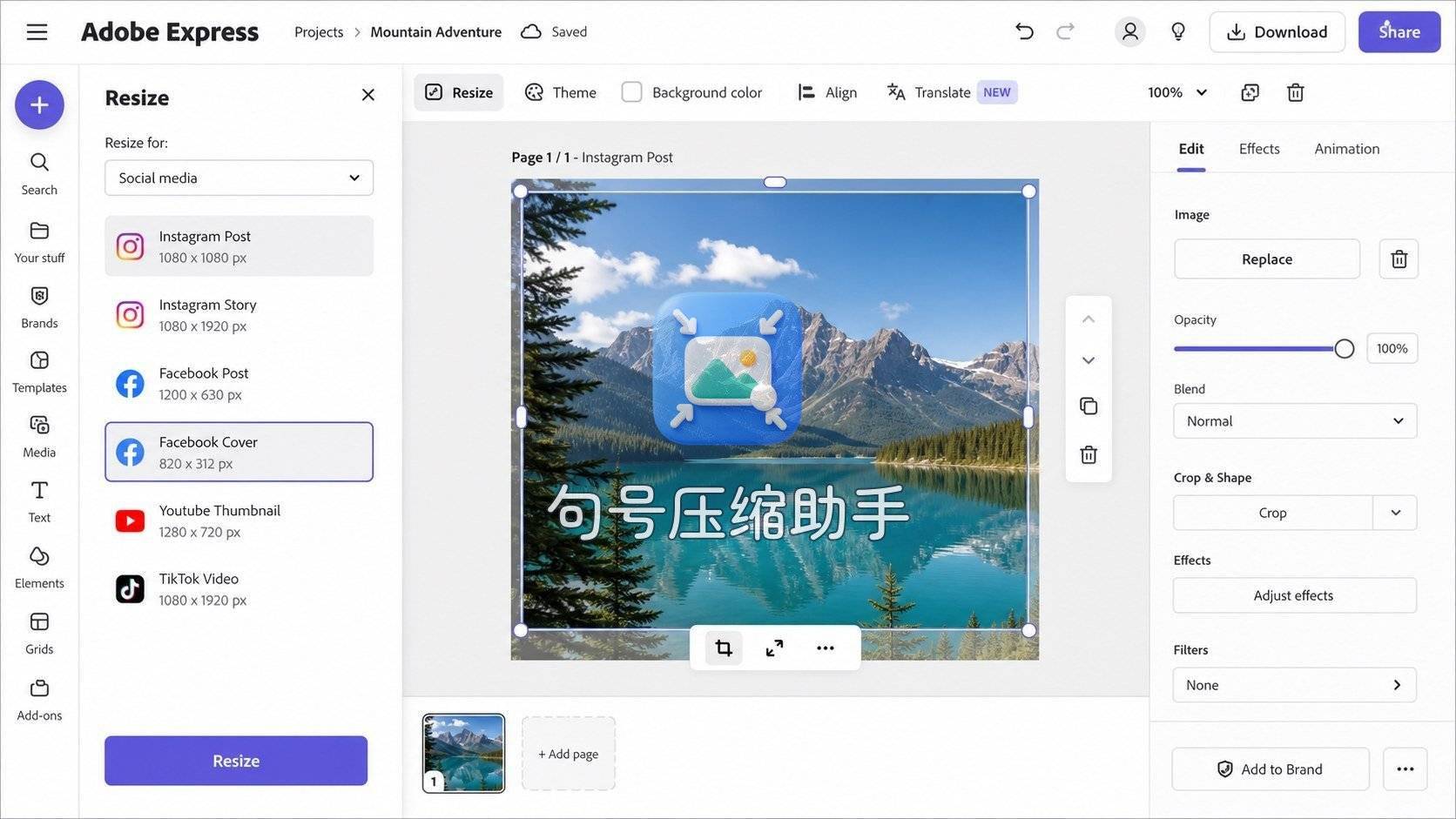1456x819 pixels.
Task: Move layer up with the up chevron
Action: [1089, 319]
